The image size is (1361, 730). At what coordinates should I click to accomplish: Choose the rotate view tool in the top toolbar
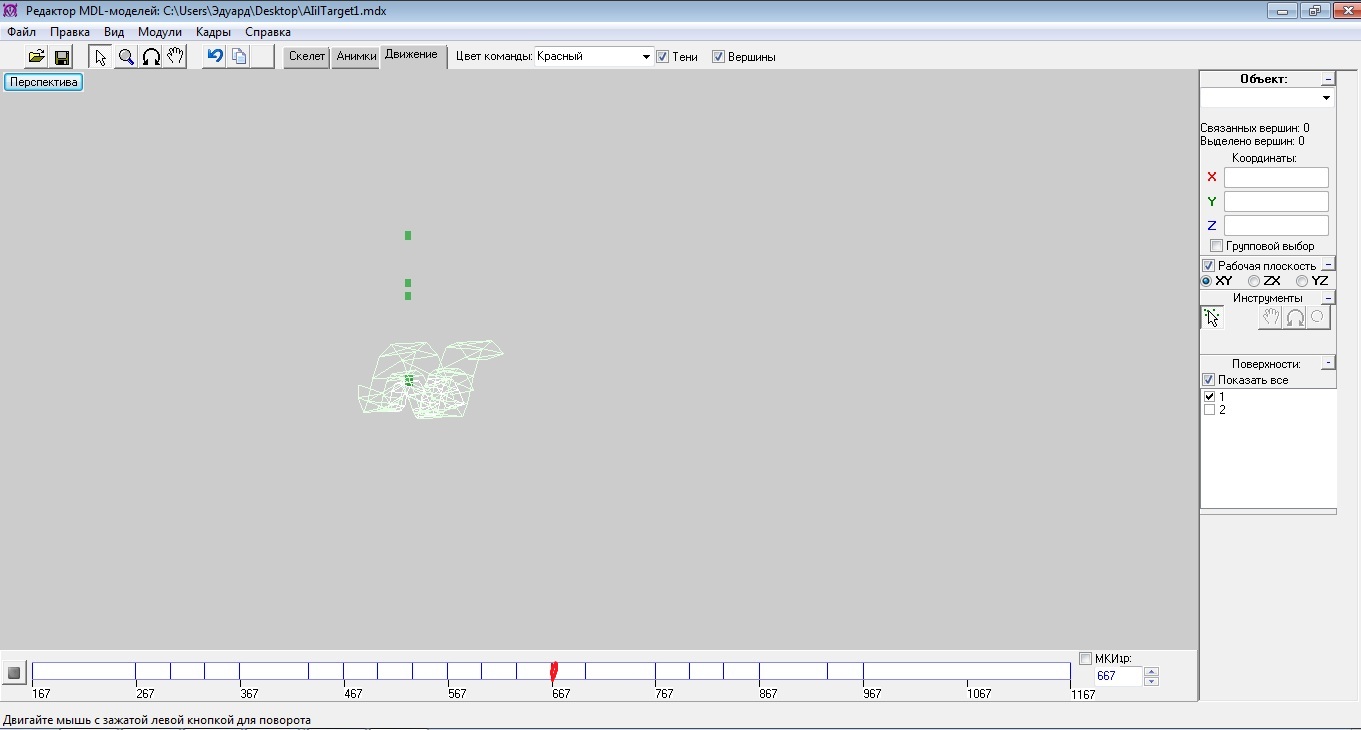coord(151,57)
